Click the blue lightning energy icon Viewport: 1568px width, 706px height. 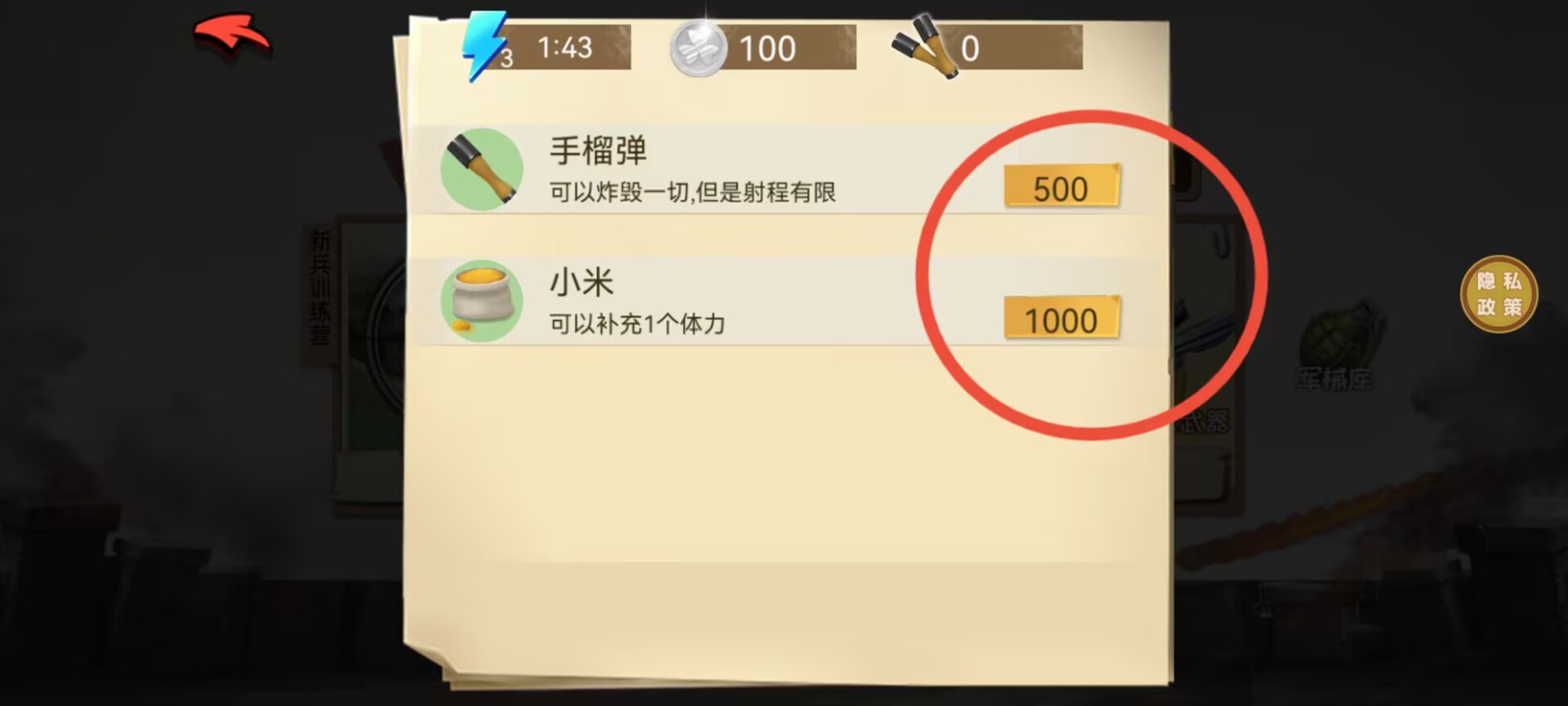click(x=487, y=46)
